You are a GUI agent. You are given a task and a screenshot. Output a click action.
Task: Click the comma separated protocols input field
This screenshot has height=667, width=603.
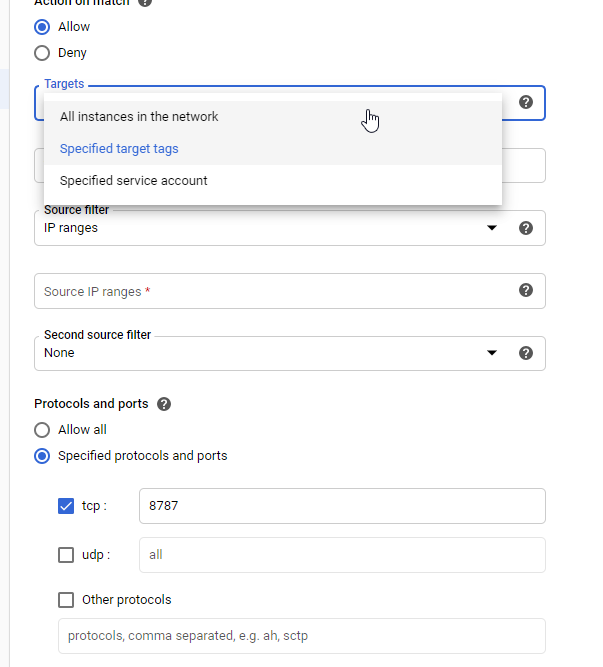tap(302, 636)
